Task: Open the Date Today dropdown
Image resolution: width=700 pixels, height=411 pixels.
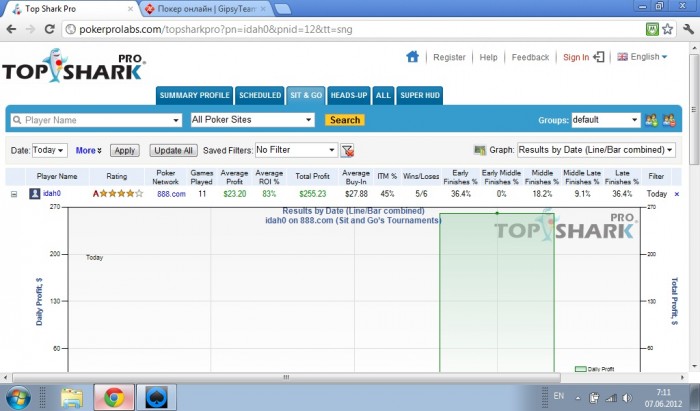Action: tap(50, 150)
